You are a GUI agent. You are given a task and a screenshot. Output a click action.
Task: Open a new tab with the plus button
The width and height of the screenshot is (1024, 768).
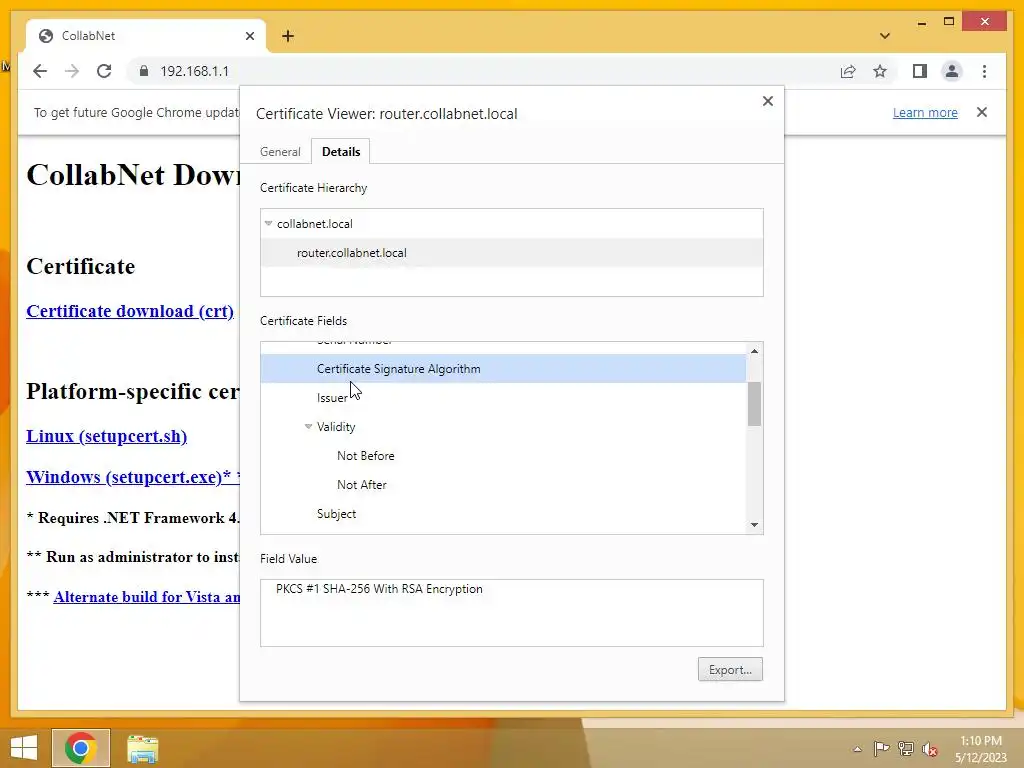(288, 36)
